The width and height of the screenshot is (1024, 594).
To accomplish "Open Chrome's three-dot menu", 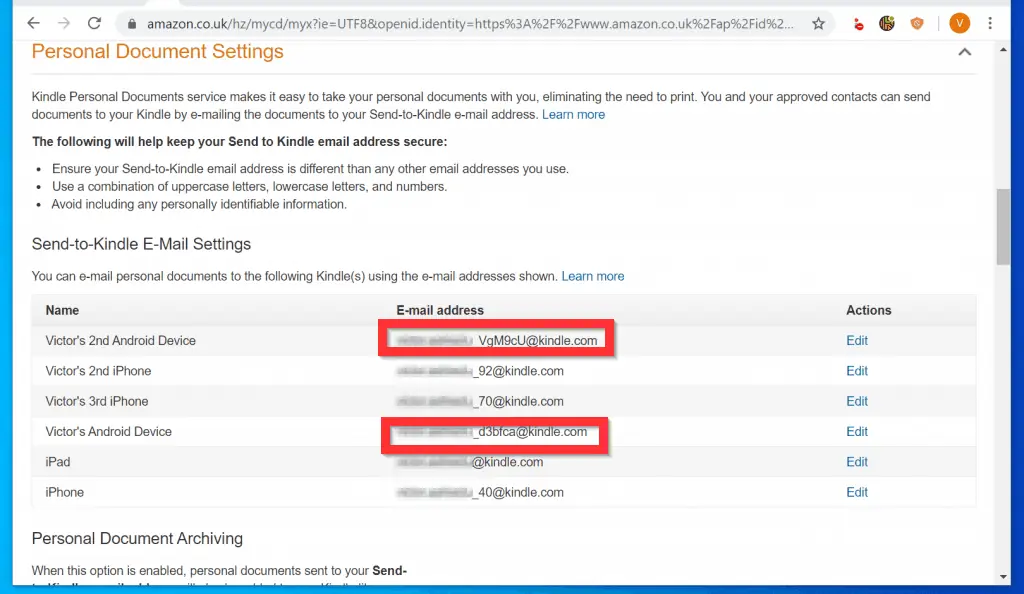I will point(990,23).
